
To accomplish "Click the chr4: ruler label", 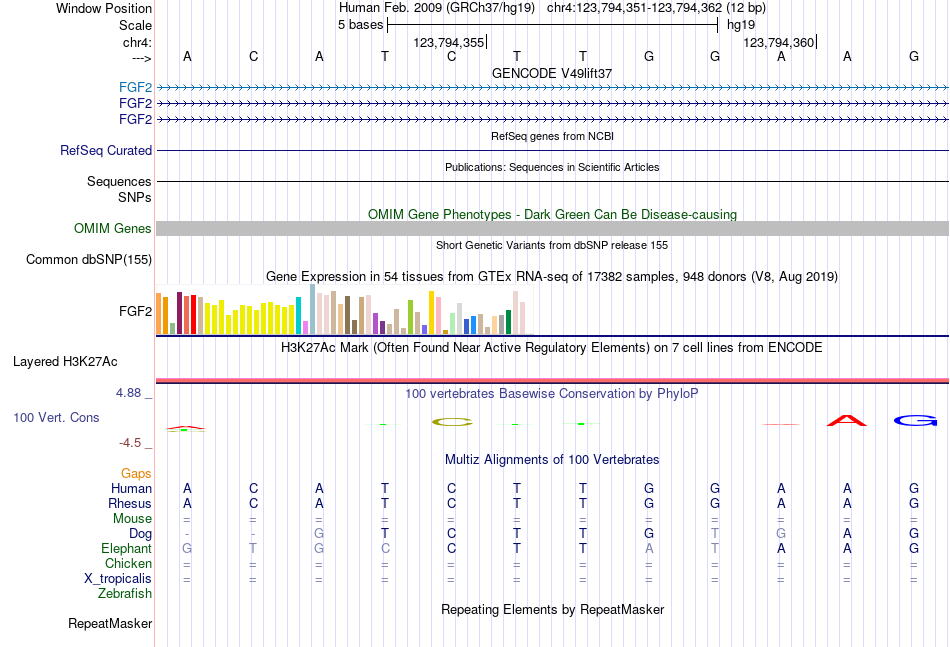I will [x=137, y=42].
